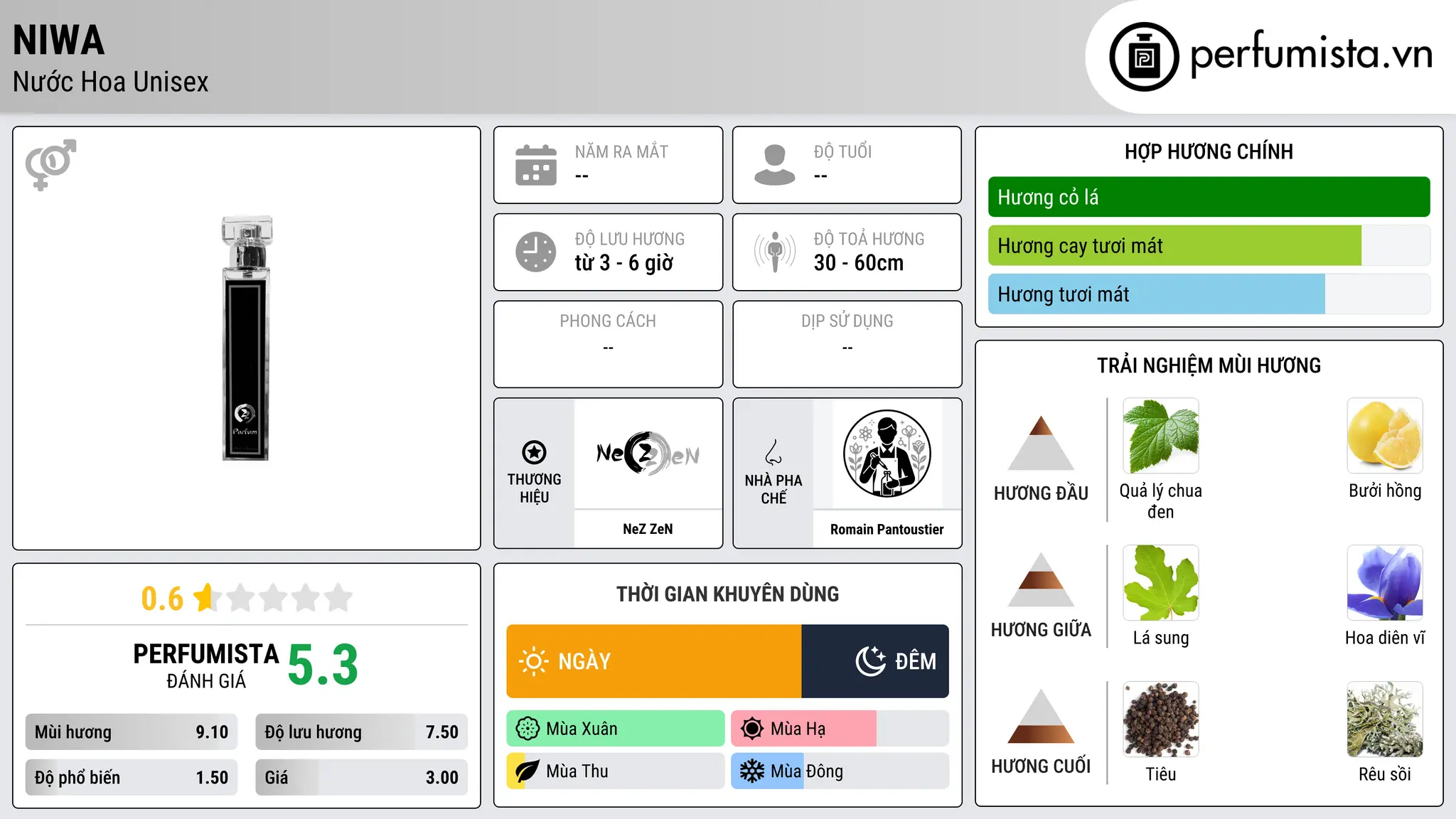Viewport: 1456px width, 819px height.
Task: Click the Mùa Đông season bar
Action: (x=840, y=771)
